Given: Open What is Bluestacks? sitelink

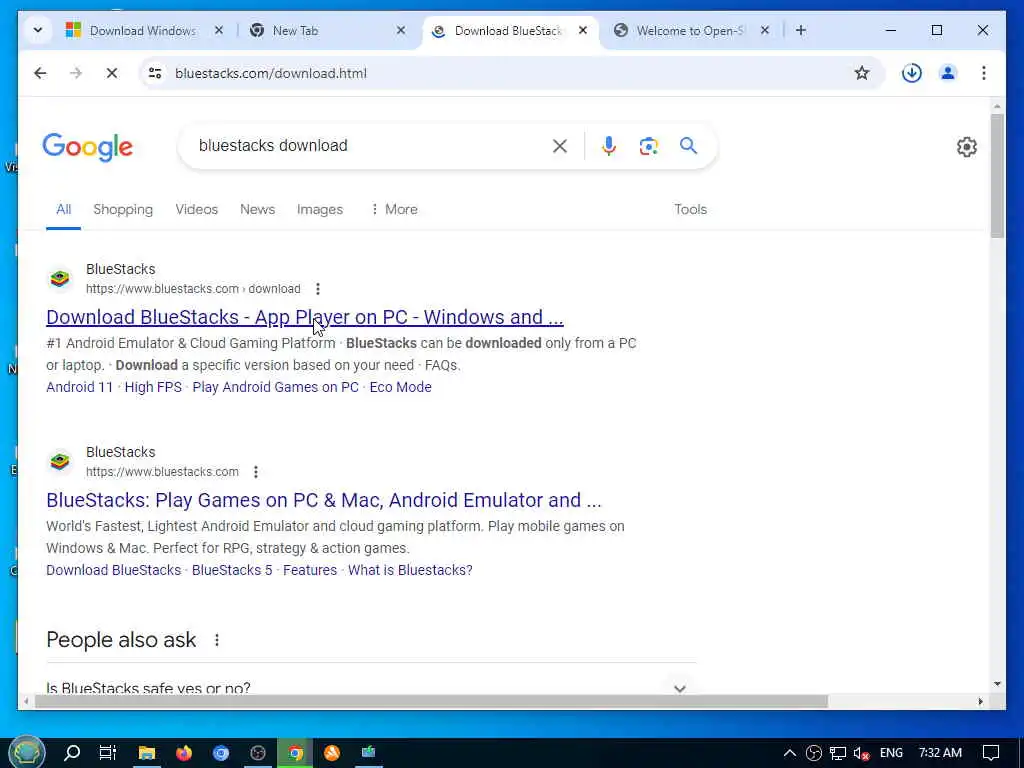Looking at the screenshot, I should click(410, 570).
